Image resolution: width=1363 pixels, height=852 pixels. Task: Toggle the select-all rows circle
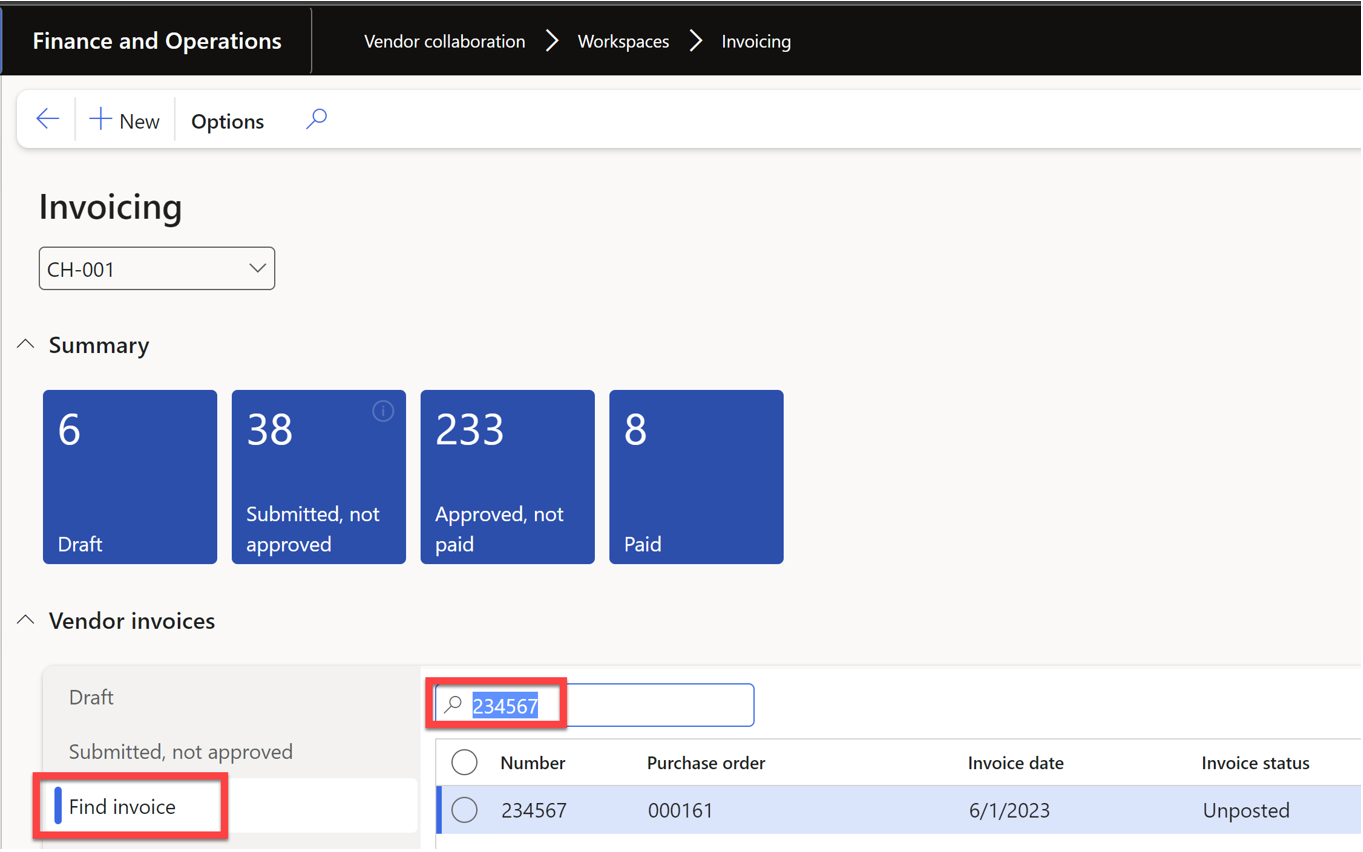464,763
